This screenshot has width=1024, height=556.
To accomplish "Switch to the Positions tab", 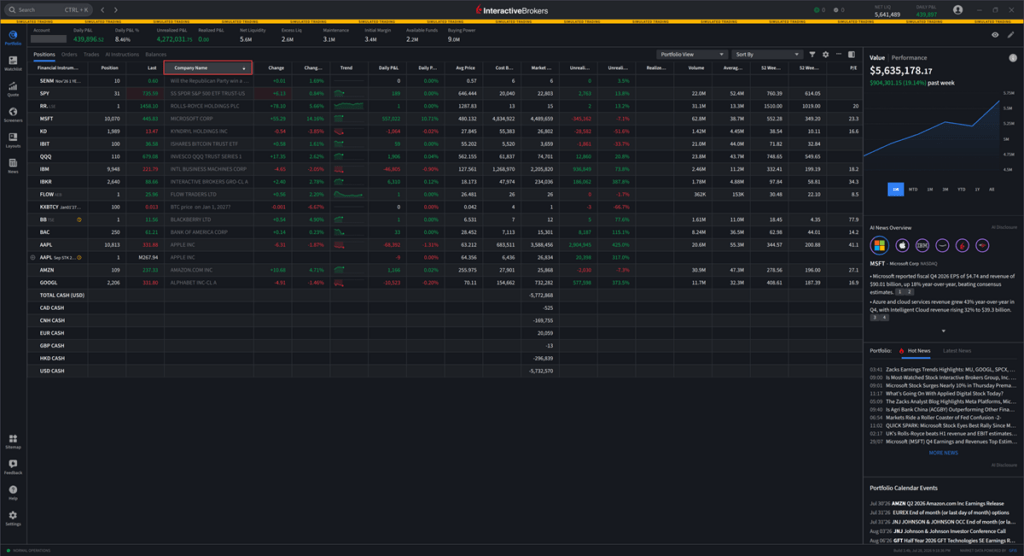I will 44,54.
